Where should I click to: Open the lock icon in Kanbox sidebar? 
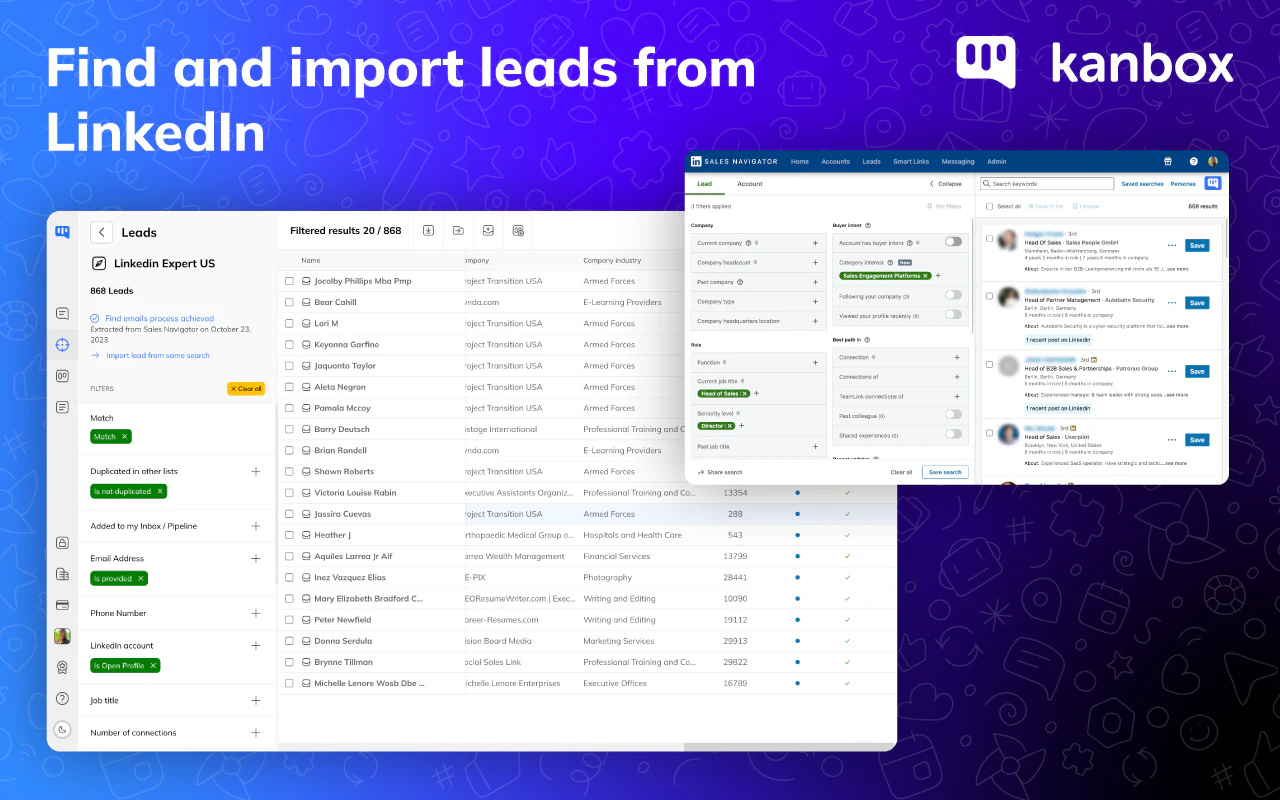tap(62, 543)
